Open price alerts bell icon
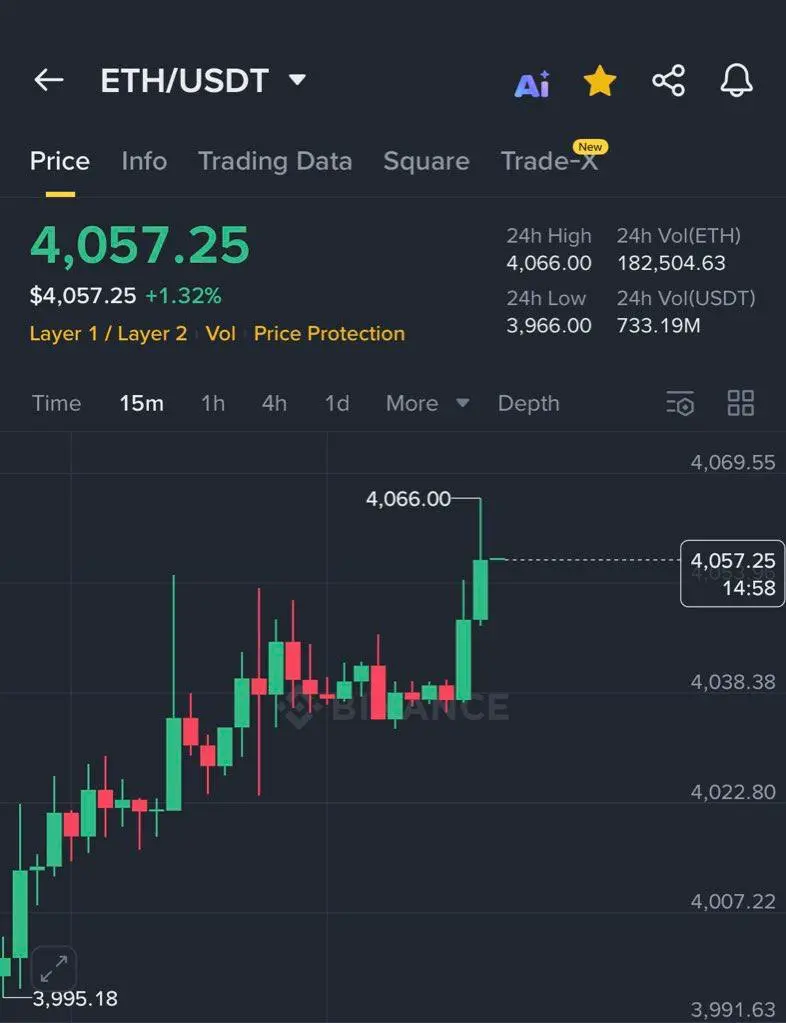Screen dimensions: 786x1023 click(736, 81)
